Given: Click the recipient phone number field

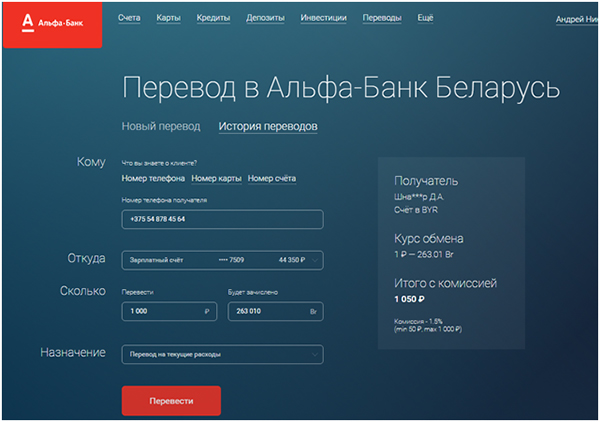Looking at the screenshot, I should (x=222, y=219).
